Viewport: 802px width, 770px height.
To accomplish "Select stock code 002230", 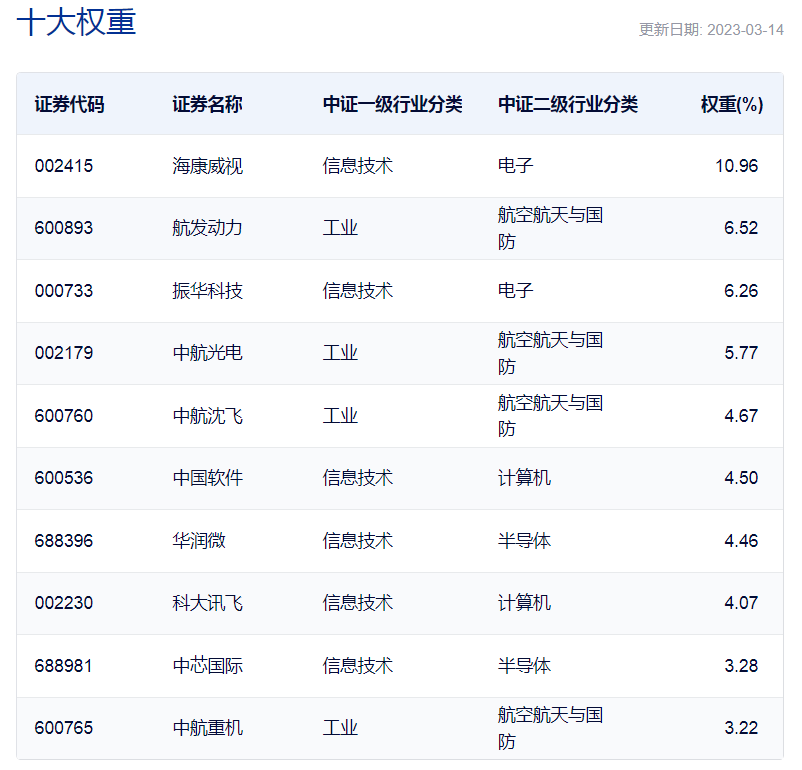I will 64,602.
